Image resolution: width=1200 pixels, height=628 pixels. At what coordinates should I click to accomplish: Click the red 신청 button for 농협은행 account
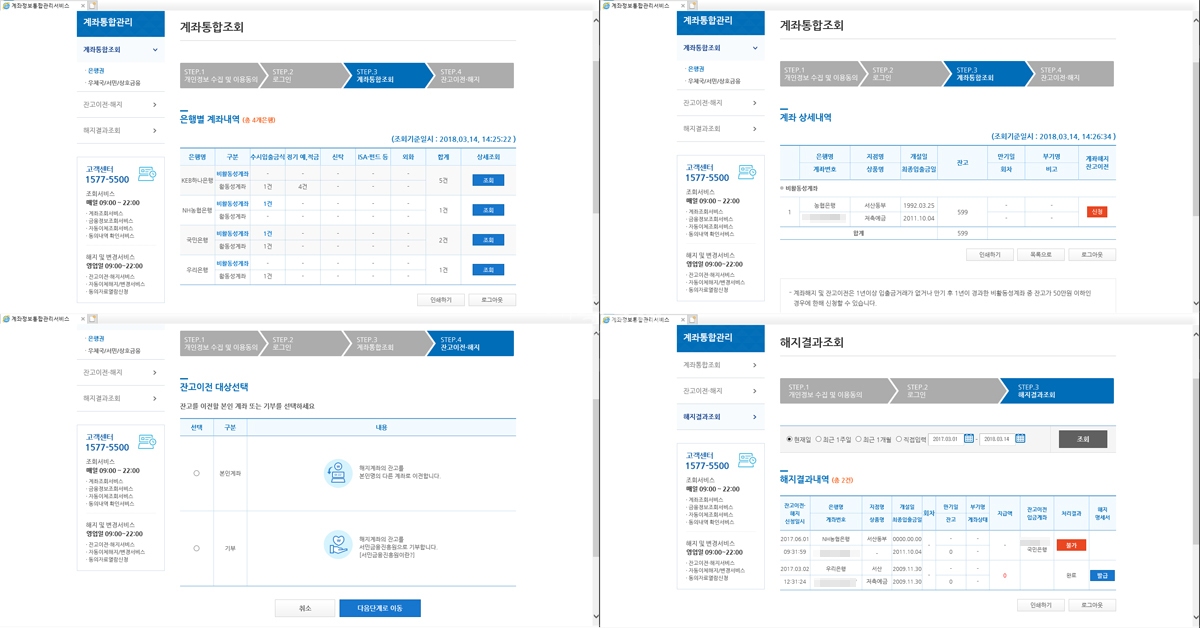[x=1096, y=212]
